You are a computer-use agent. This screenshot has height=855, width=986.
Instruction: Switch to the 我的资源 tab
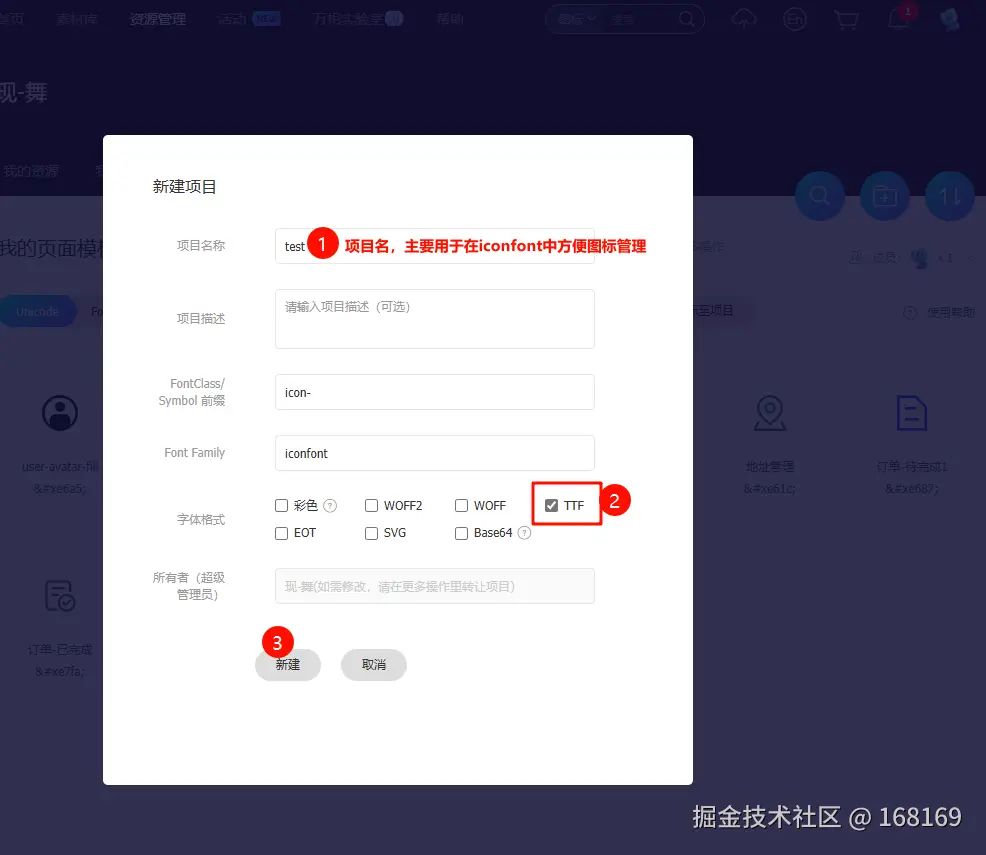pos(31,171)
